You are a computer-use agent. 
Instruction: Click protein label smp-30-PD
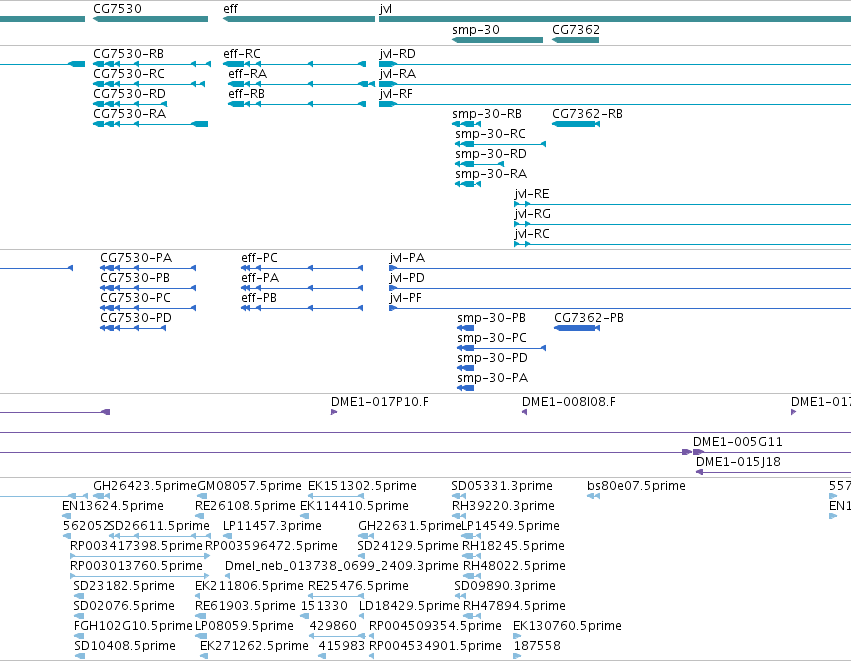tap(492, 358)
